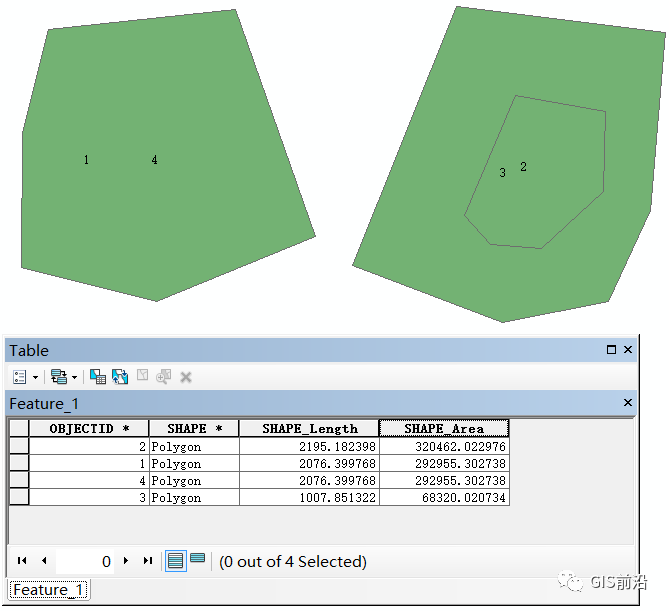Click the Polygon cell in OBJECTID 3 row

point(194,498)
